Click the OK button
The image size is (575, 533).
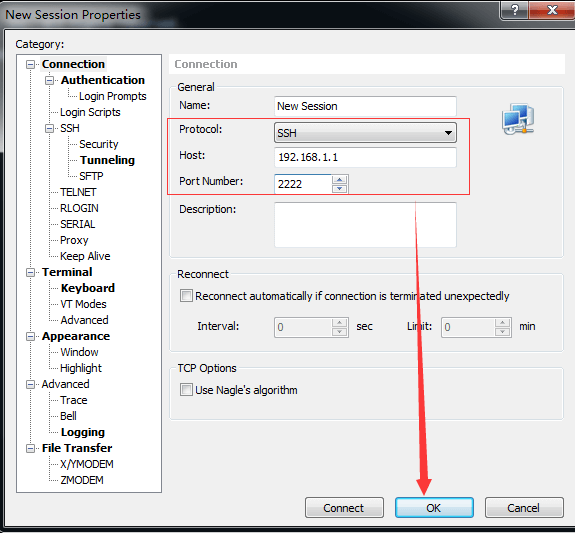point(434,508)
